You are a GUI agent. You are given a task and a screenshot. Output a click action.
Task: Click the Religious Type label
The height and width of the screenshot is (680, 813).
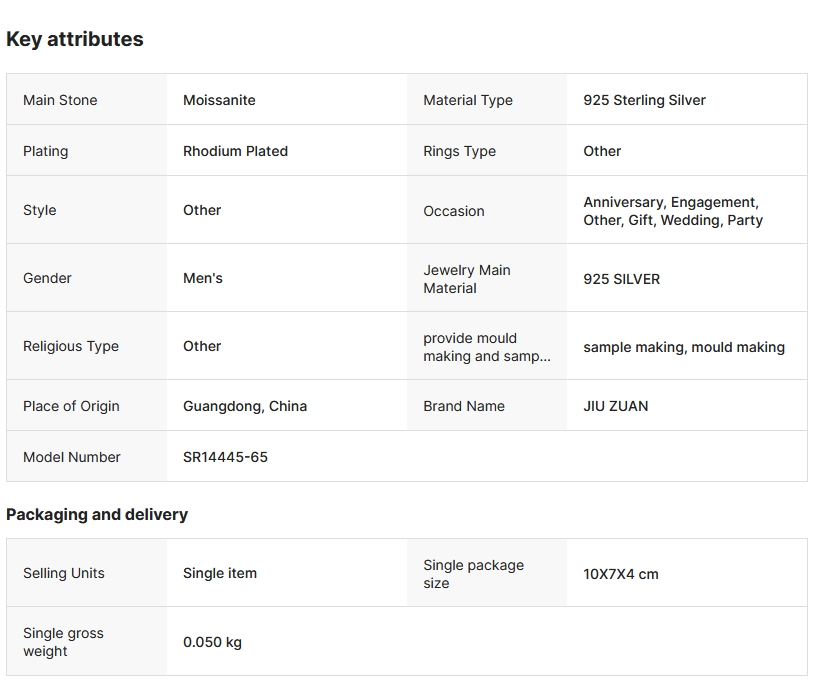pos(71,346)
